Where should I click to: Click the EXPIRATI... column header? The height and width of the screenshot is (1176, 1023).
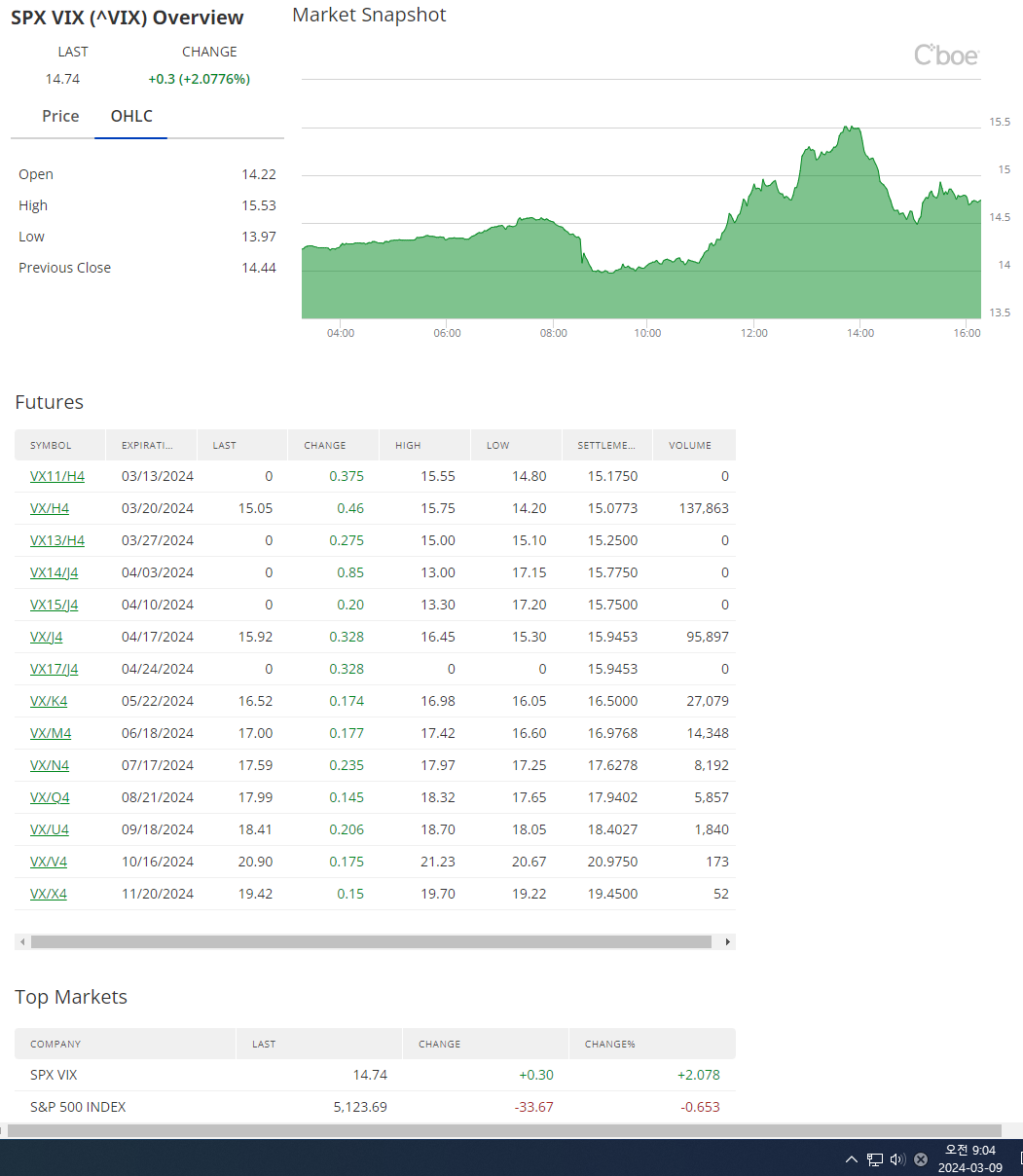(x=151, y=445)
